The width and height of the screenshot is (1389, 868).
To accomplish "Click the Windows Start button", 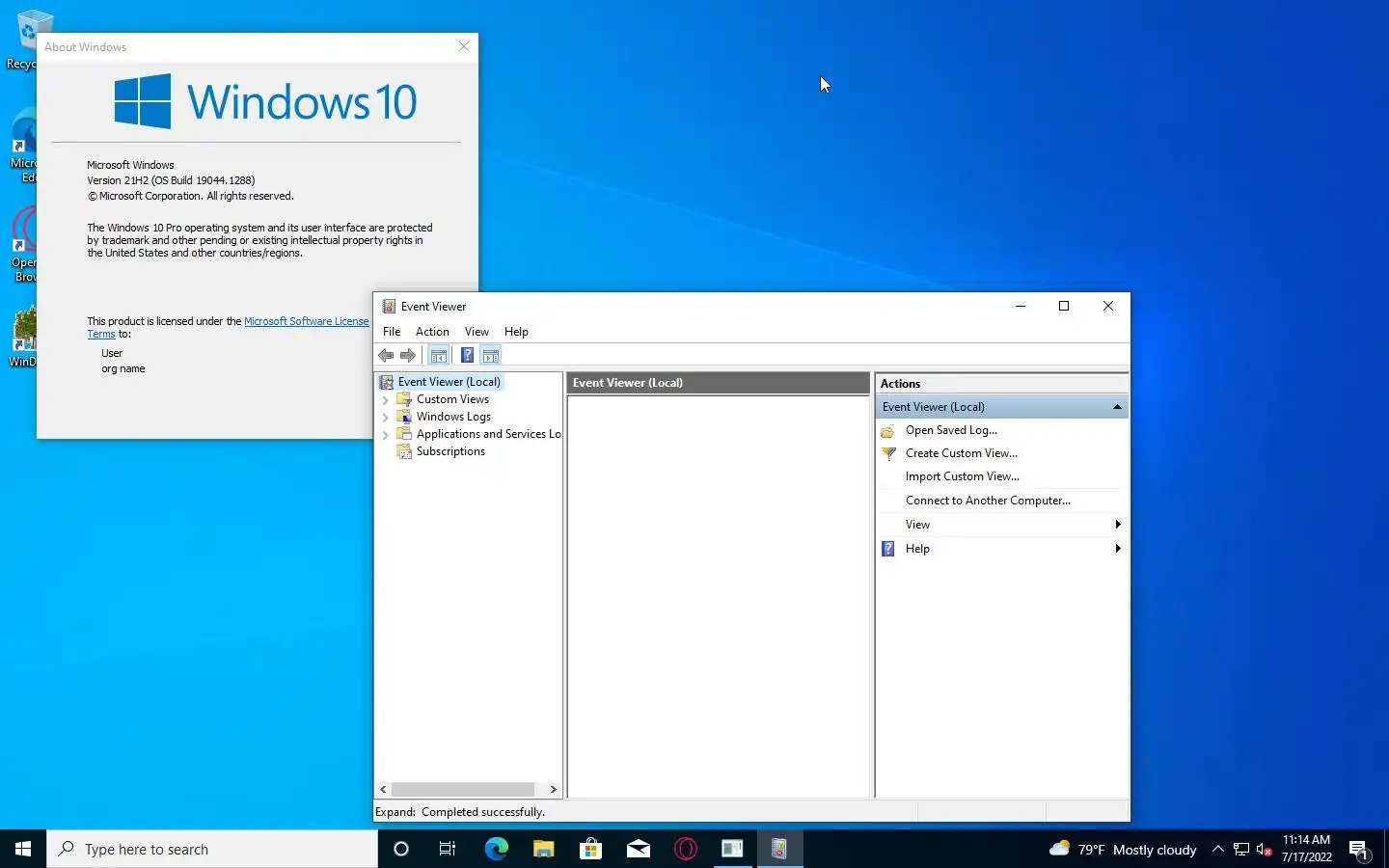I will coord(23,849).
